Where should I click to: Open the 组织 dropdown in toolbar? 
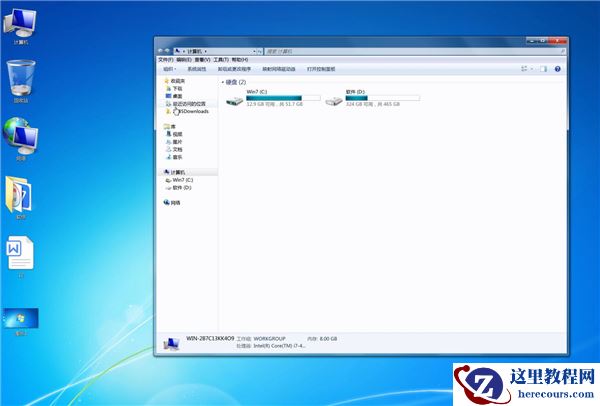coord(170,69)
